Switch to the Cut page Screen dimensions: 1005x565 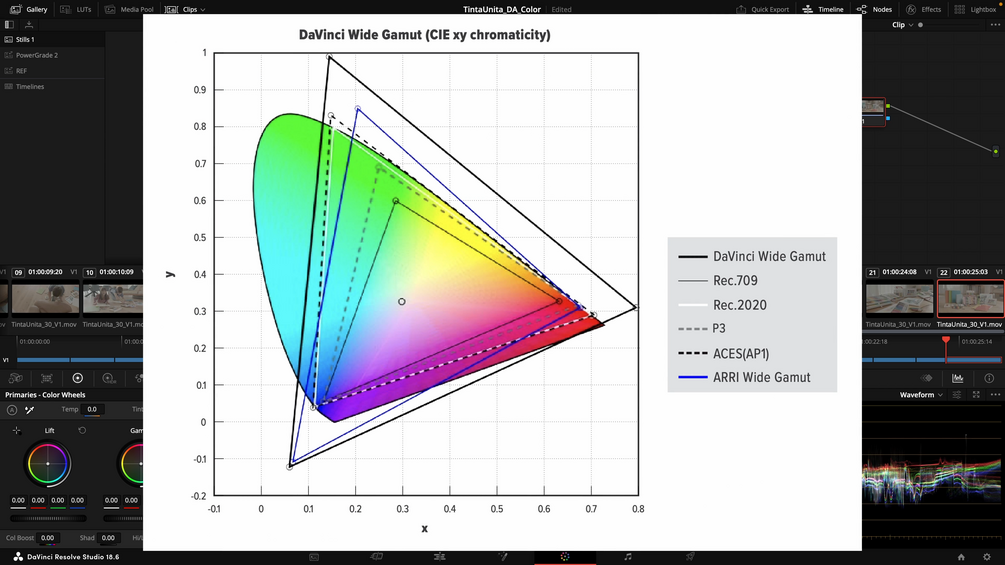click(x=377, y=557)
